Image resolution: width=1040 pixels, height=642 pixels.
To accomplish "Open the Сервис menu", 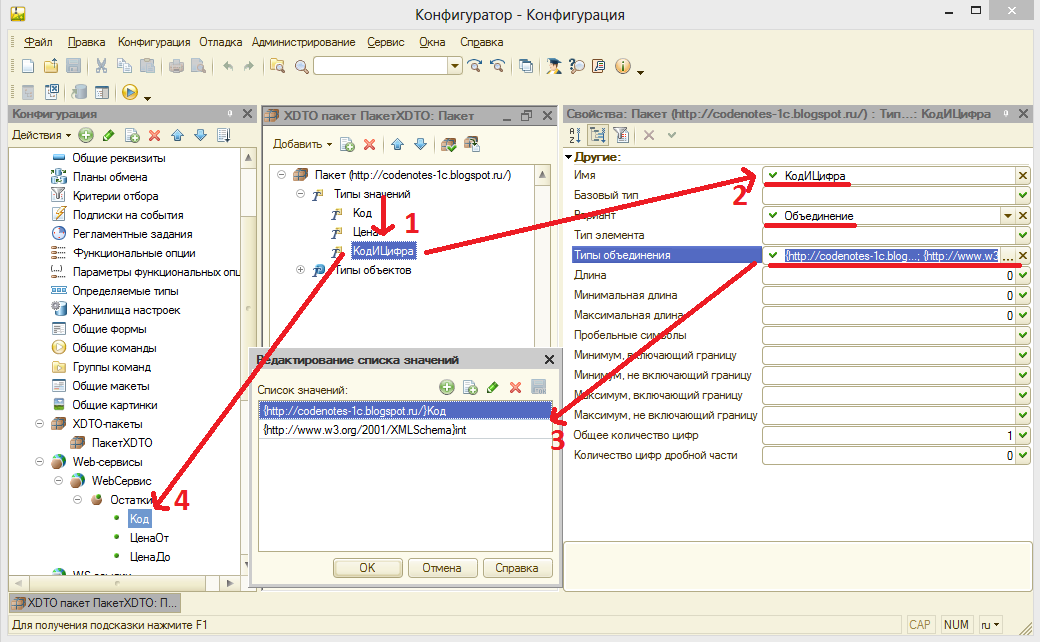I will coord(385,42).
